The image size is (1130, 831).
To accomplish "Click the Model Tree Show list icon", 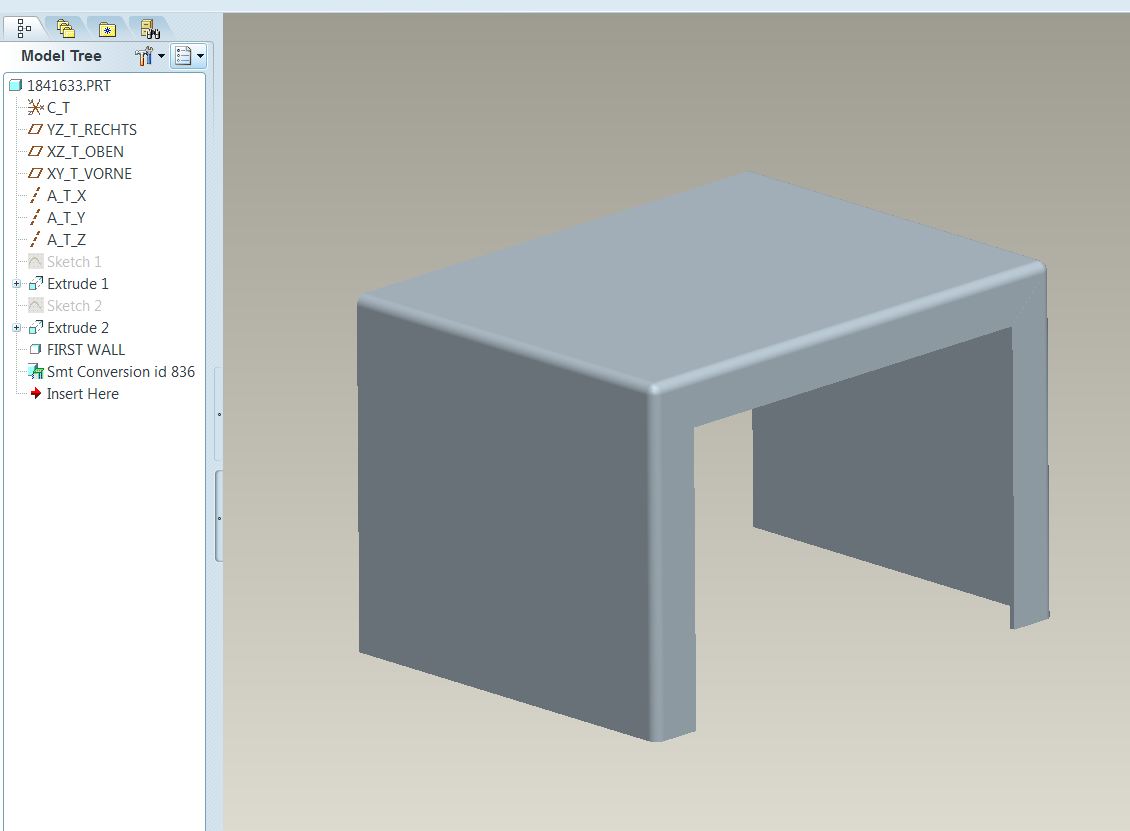I will pos(183,55).
